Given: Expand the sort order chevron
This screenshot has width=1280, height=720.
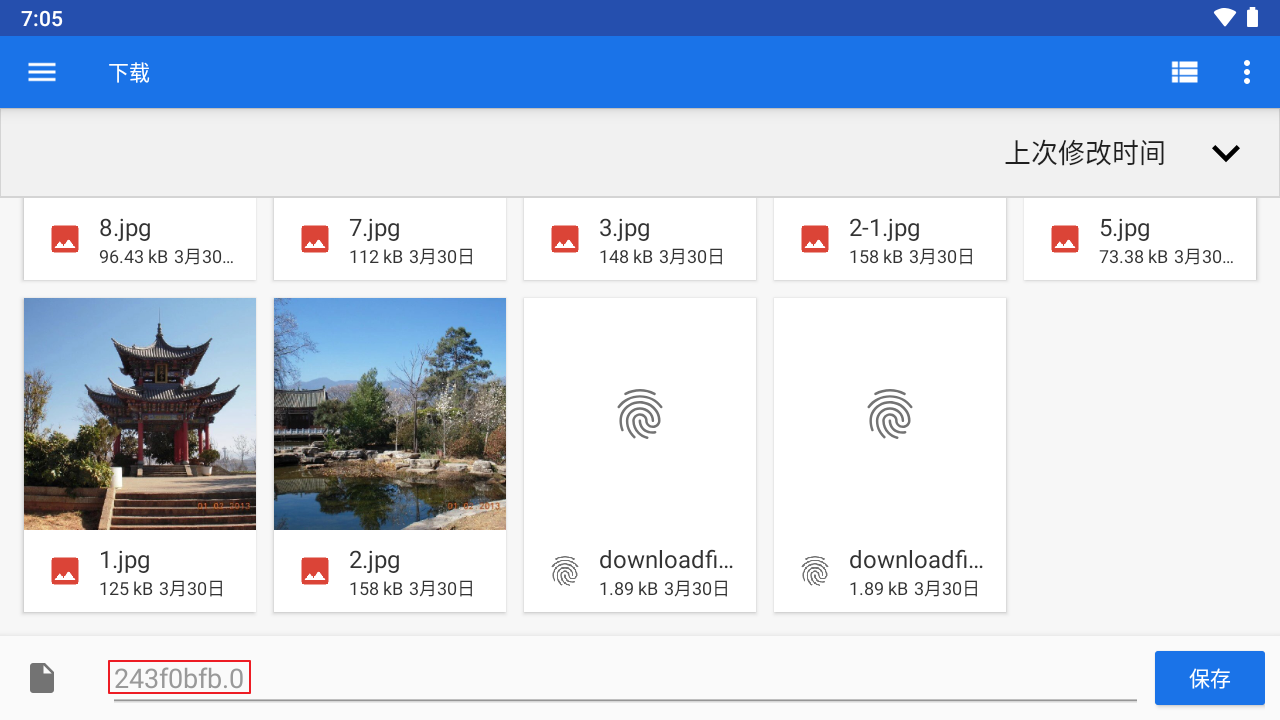Looking at the screenshot, I should click(x=1226, y=153).
